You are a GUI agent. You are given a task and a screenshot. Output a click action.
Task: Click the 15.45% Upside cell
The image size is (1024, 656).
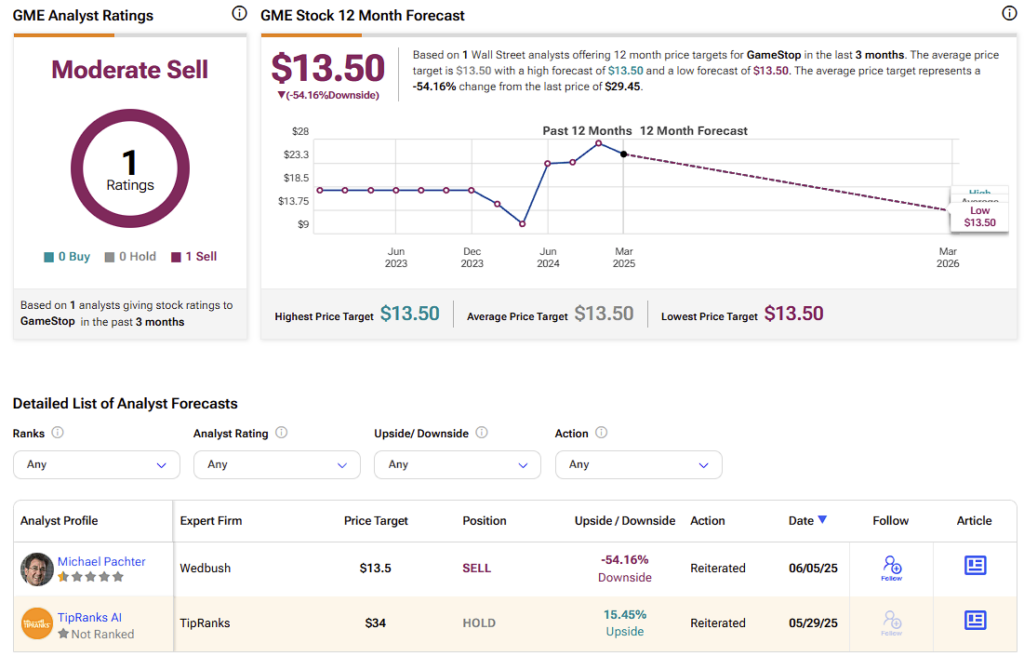pos(625,623)
